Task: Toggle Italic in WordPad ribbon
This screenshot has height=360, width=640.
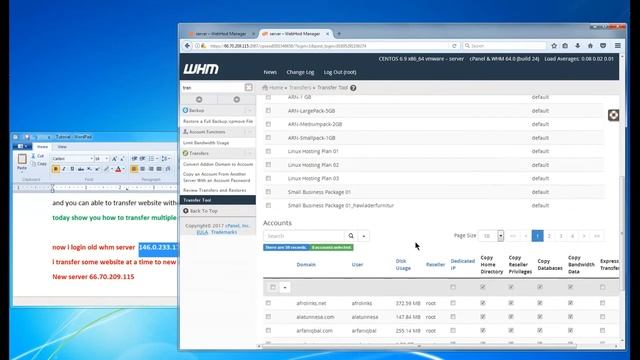Action: pos(64,169)
